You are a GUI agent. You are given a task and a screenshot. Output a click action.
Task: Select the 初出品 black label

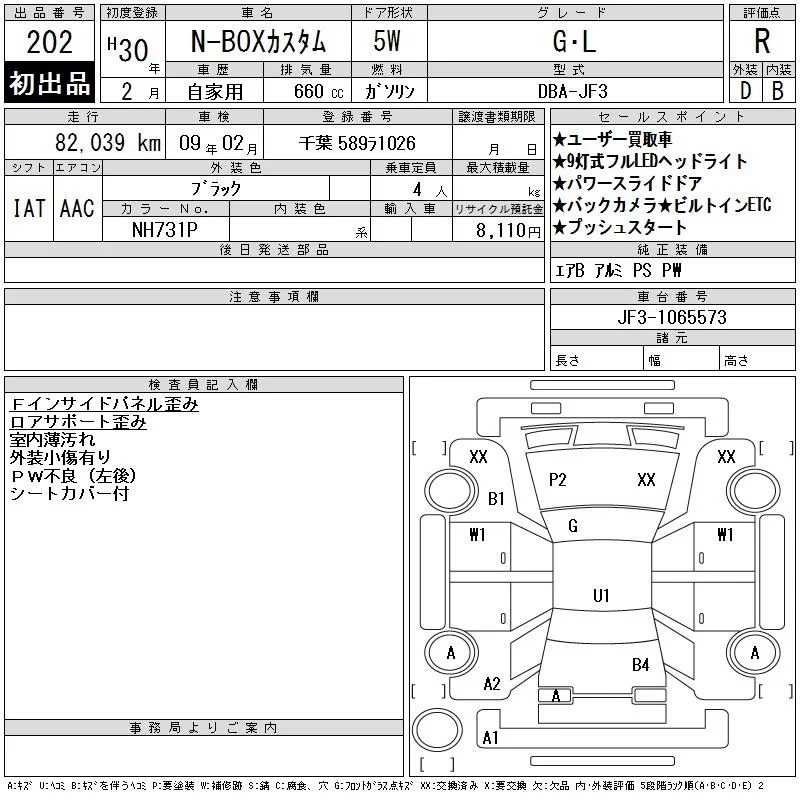click(x=49, y=83)
